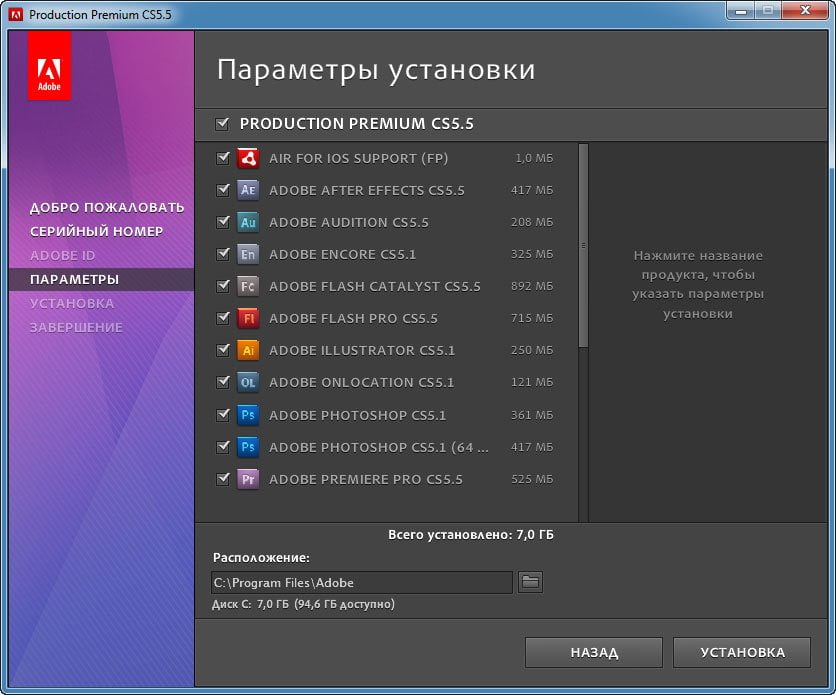Toggle the Photoshop CS5.1 (64 ... checkbox
Screen dimensions: 836x695
coord(223,446)
